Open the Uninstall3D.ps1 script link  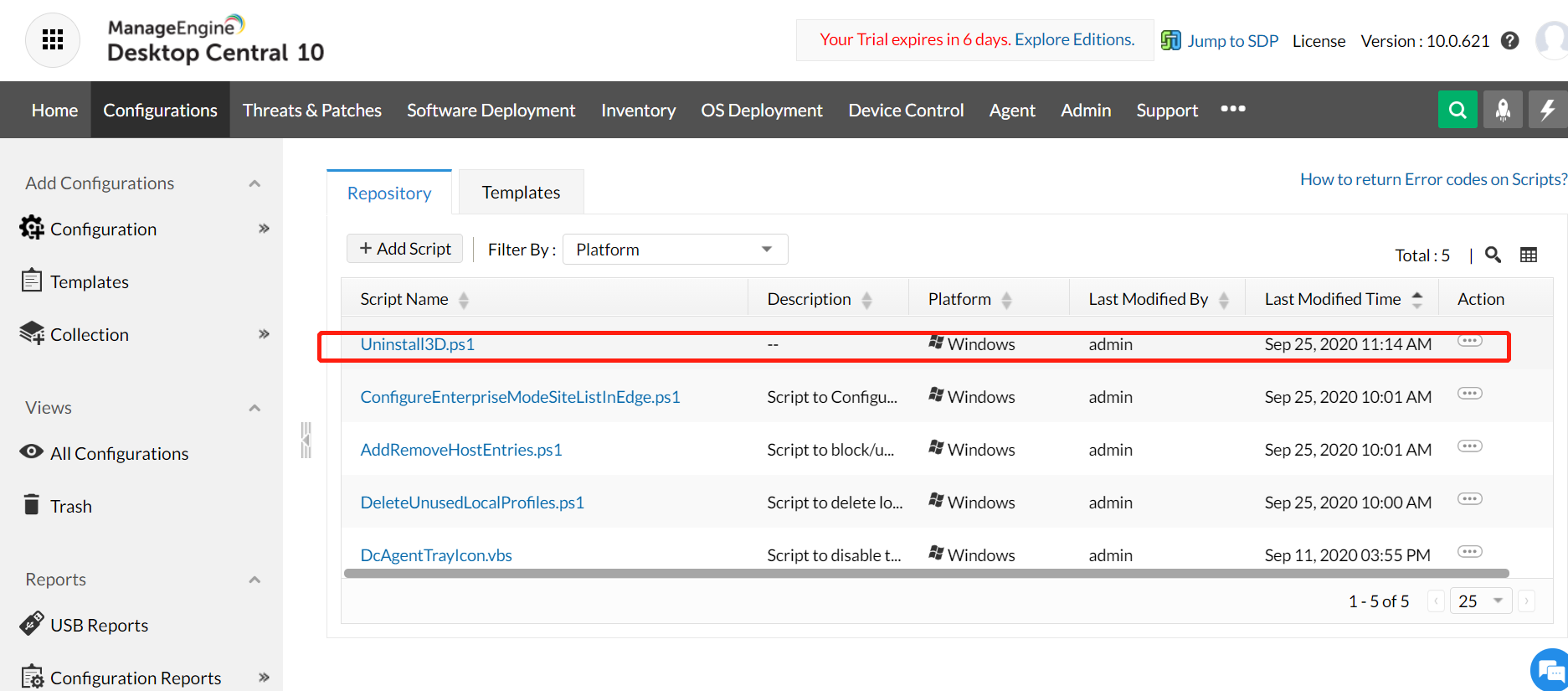point(418,344)
